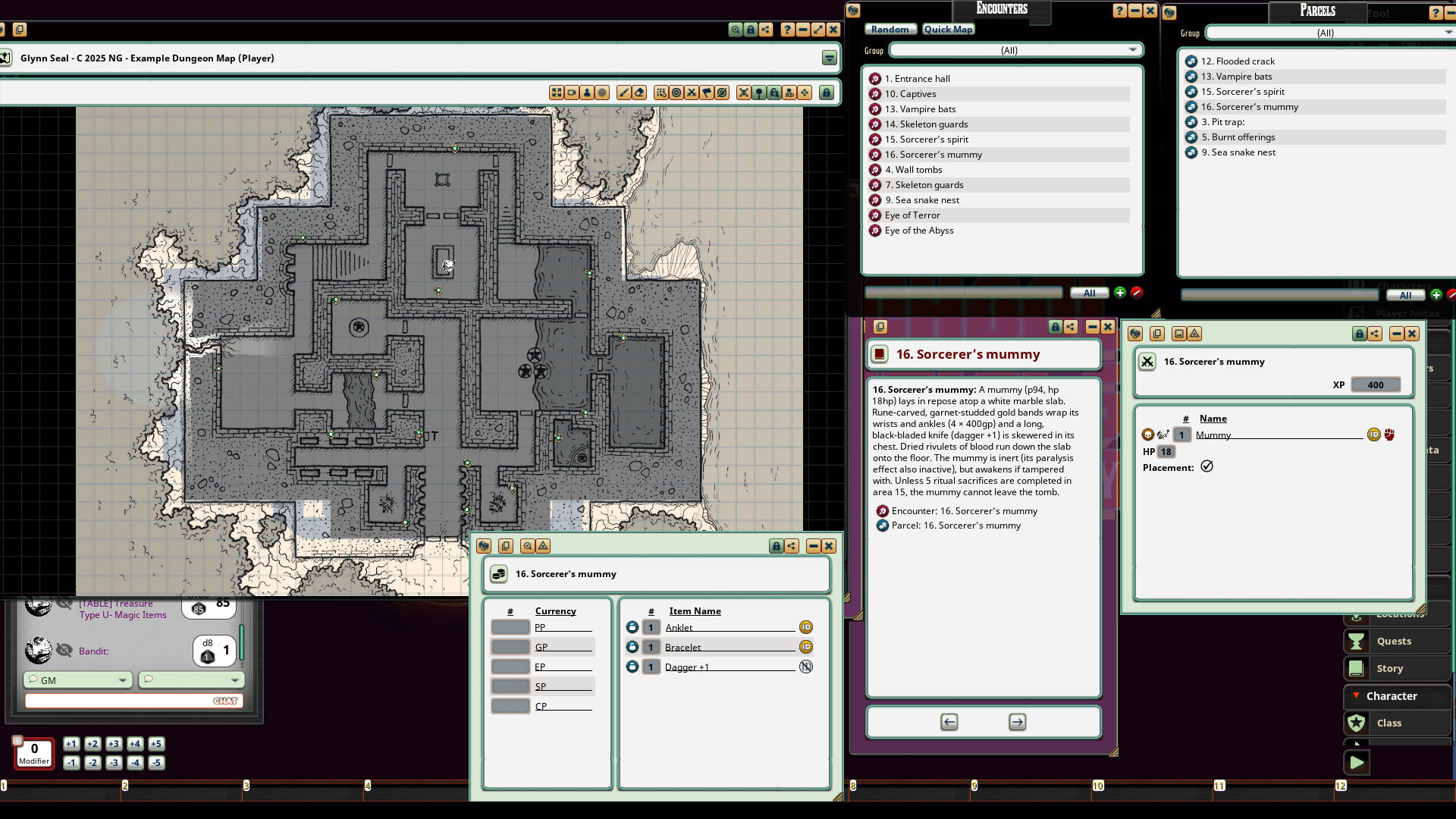Click the skull crossbones icon in map toolbar

click(744, 93)
